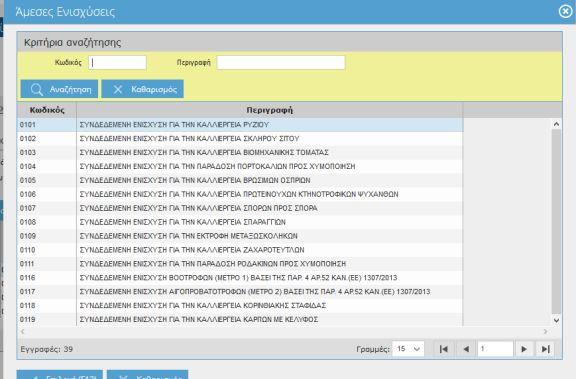Click description ending in ΚΑΡΠΩΝ ΜΕ ΚΕΛΥΦΟΣ
The width and height of the screenshot is (576, 379).
(x=199, y=320)
